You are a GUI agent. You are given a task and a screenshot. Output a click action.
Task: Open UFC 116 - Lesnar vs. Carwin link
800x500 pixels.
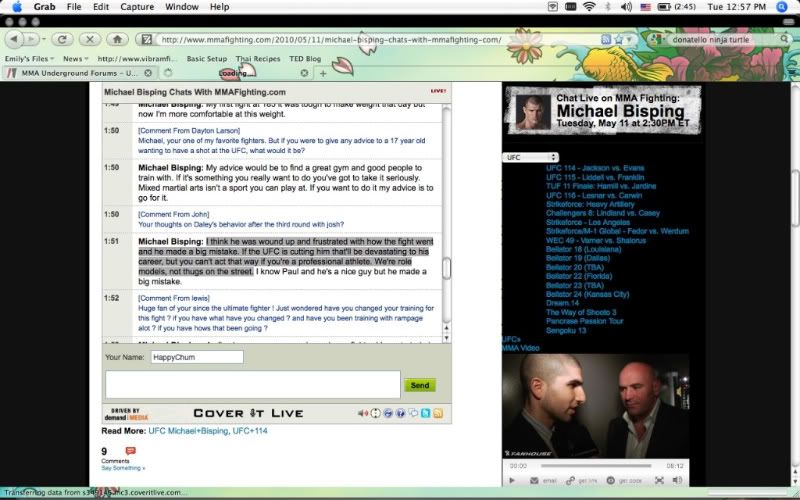[x=594, y=195]
